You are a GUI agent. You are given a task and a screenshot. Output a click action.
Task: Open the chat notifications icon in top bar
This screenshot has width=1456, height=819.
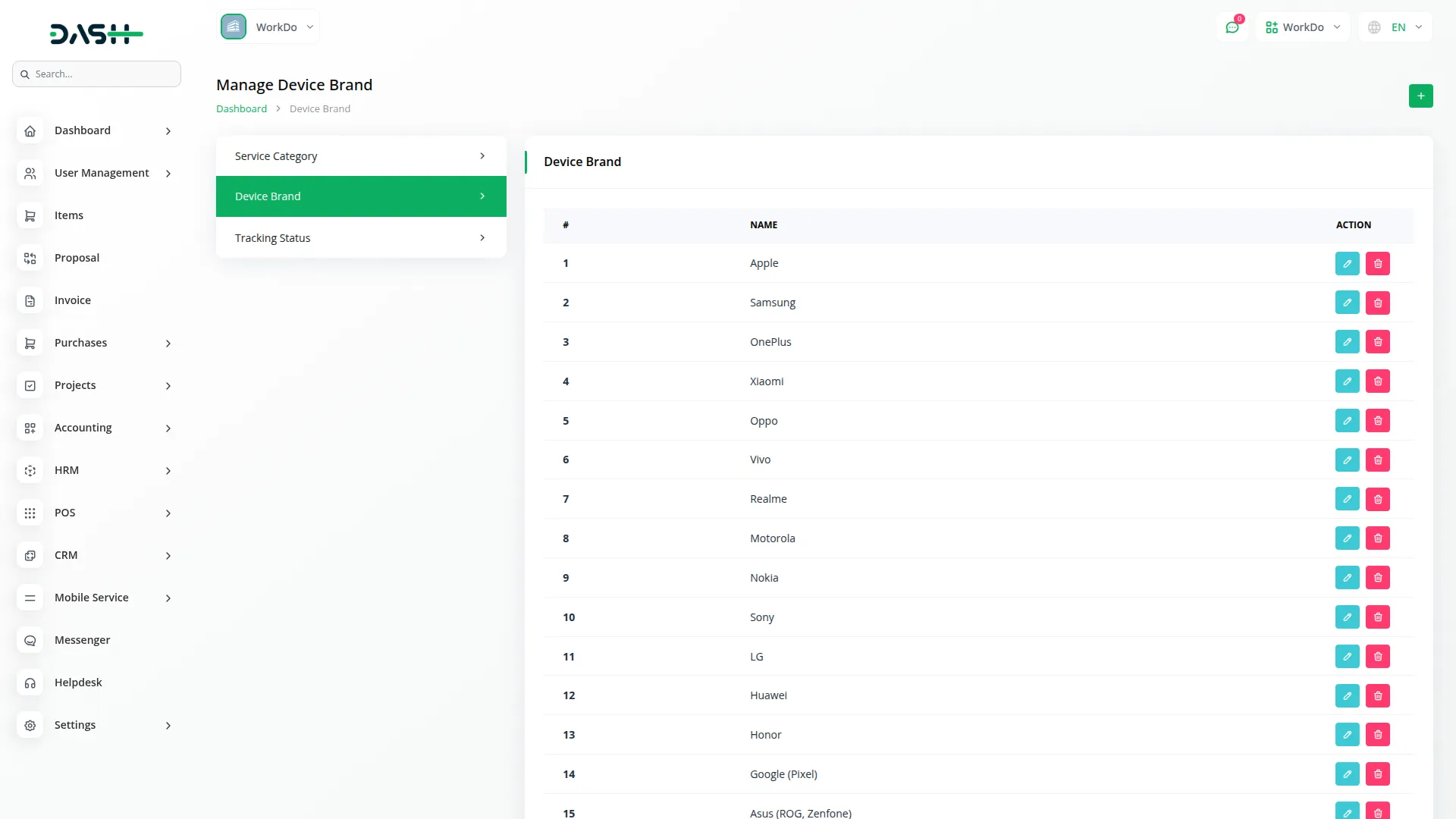[x=1232, y=27]
